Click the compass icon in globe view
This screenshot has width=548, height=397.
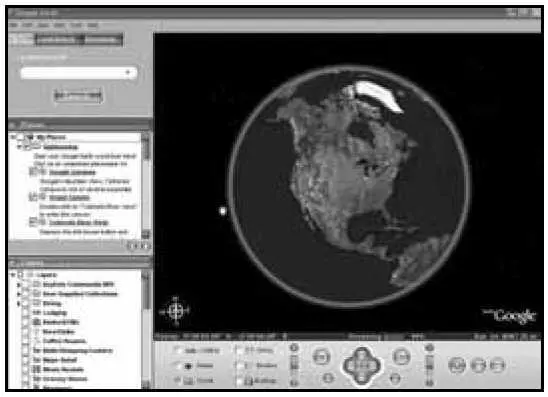[175, 310]
